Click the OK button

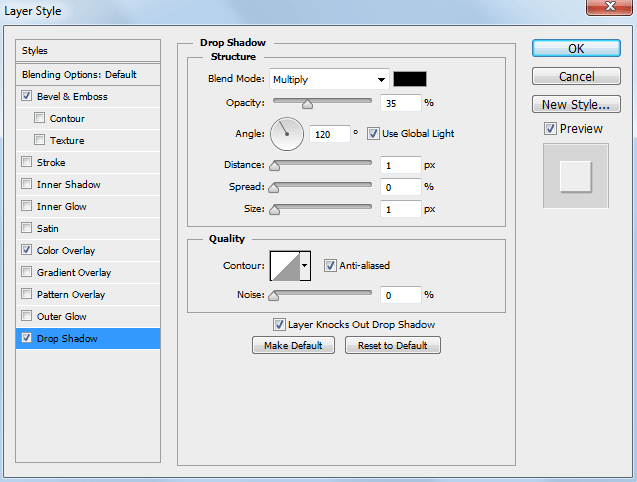[576, 48]
